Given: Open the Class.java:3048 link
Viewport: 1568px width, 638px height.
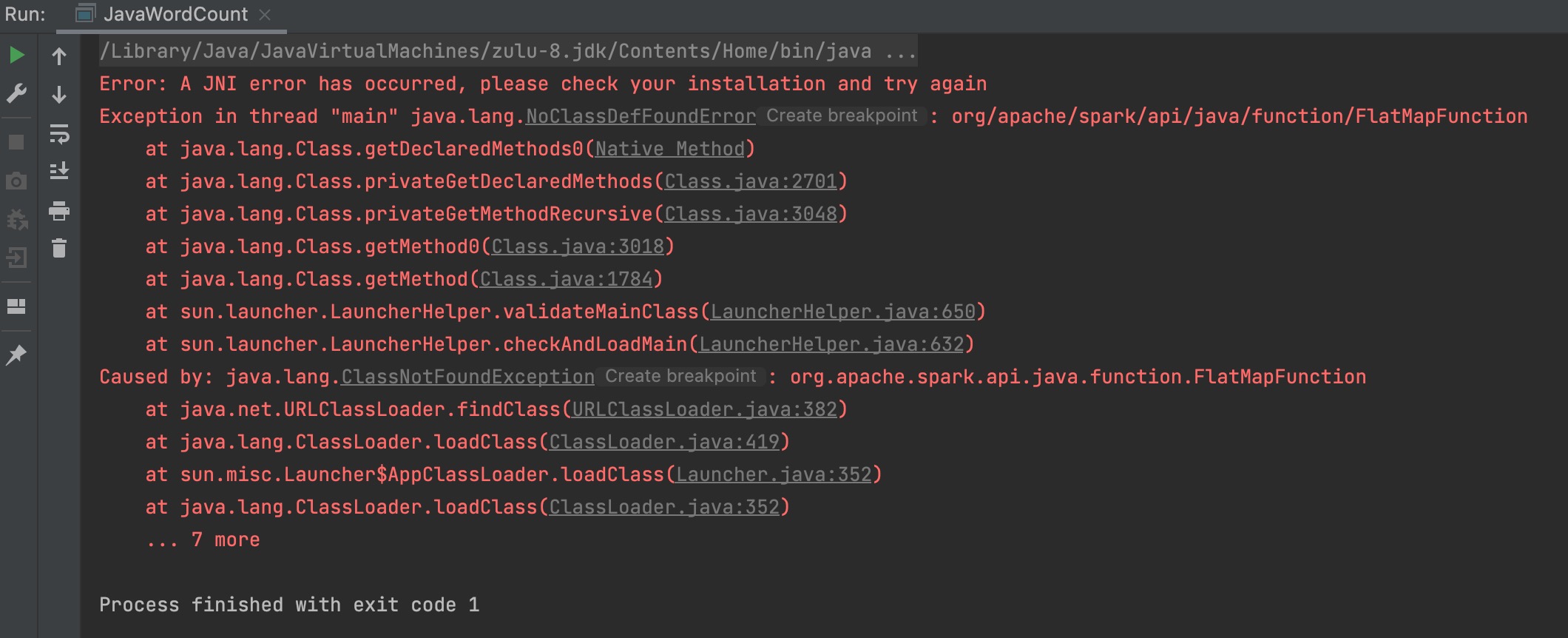Looking at the screenshot, I should pyautogui.click(x=751, y=214).
